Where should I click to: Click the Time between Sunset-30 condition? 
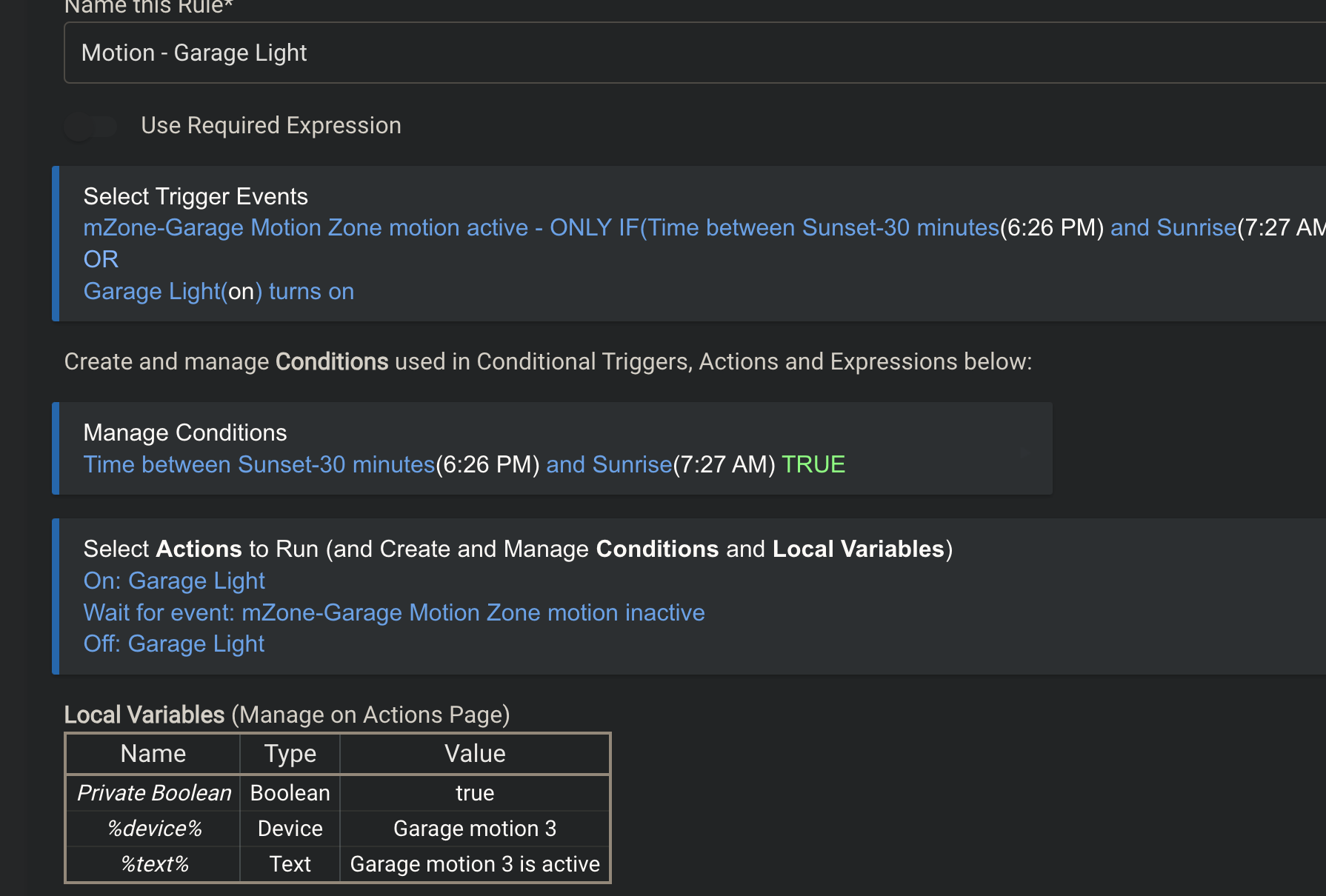259,465
